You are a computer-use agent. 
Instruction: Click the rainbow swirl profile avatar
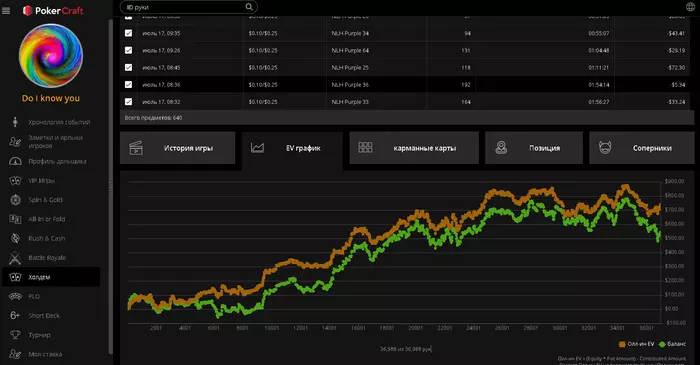[50, 56]
